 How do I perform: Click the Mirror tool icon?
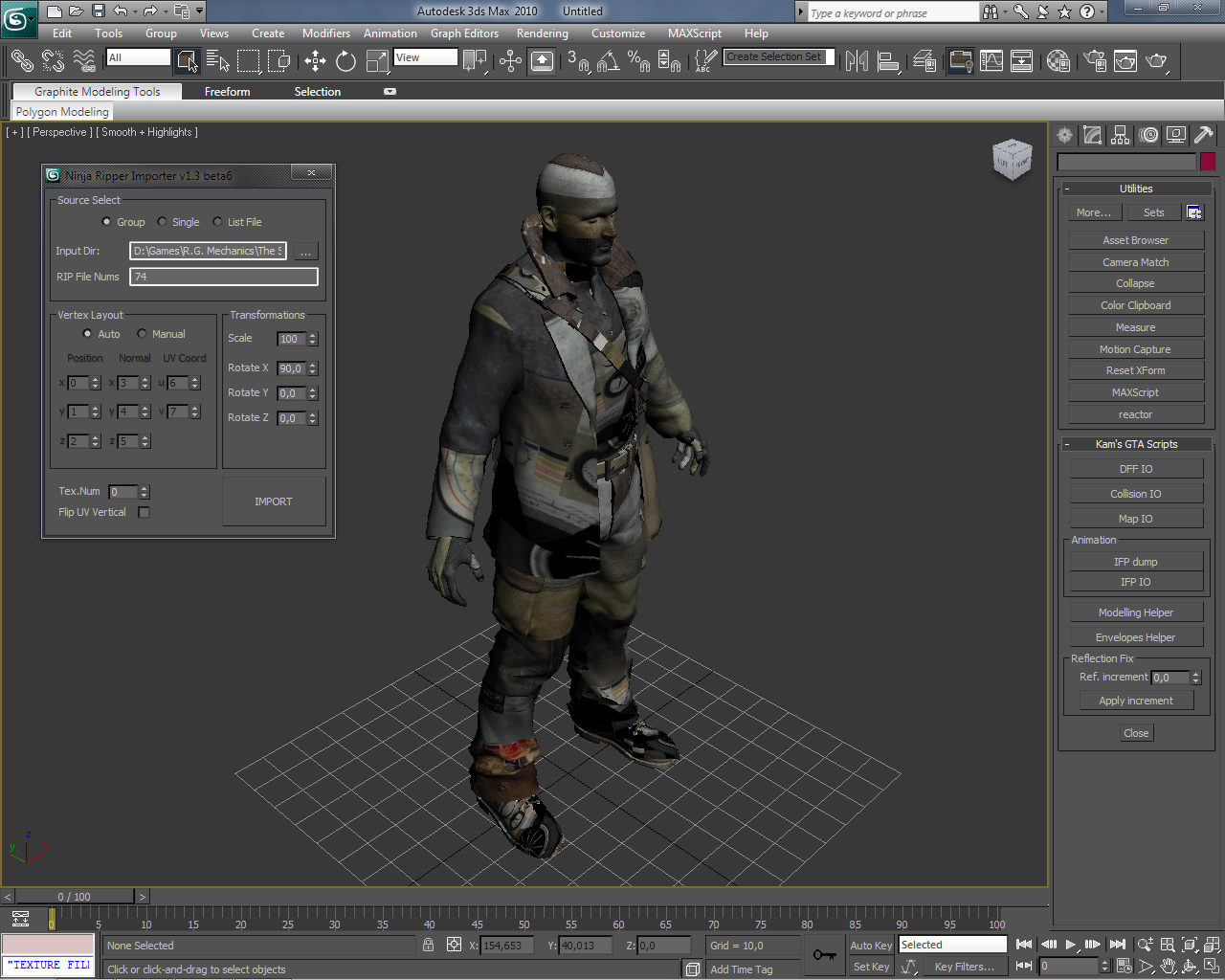(x=857, y=61)
